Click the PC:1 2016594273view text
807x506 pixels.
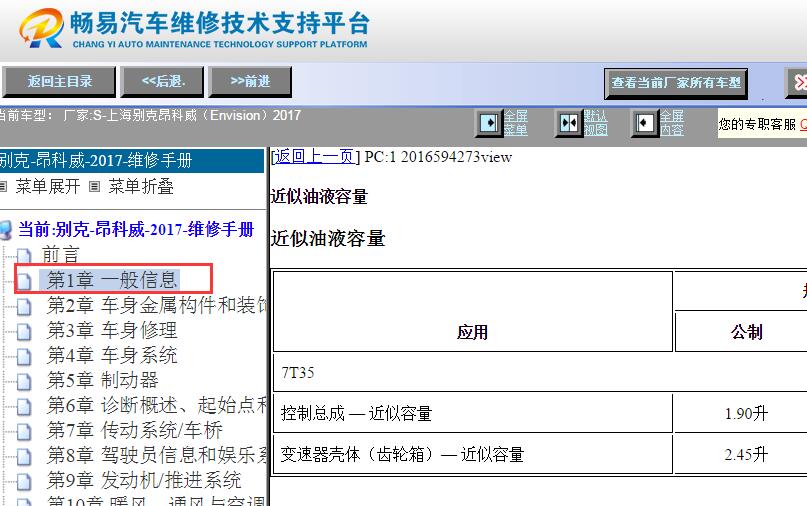coord(438,156)
